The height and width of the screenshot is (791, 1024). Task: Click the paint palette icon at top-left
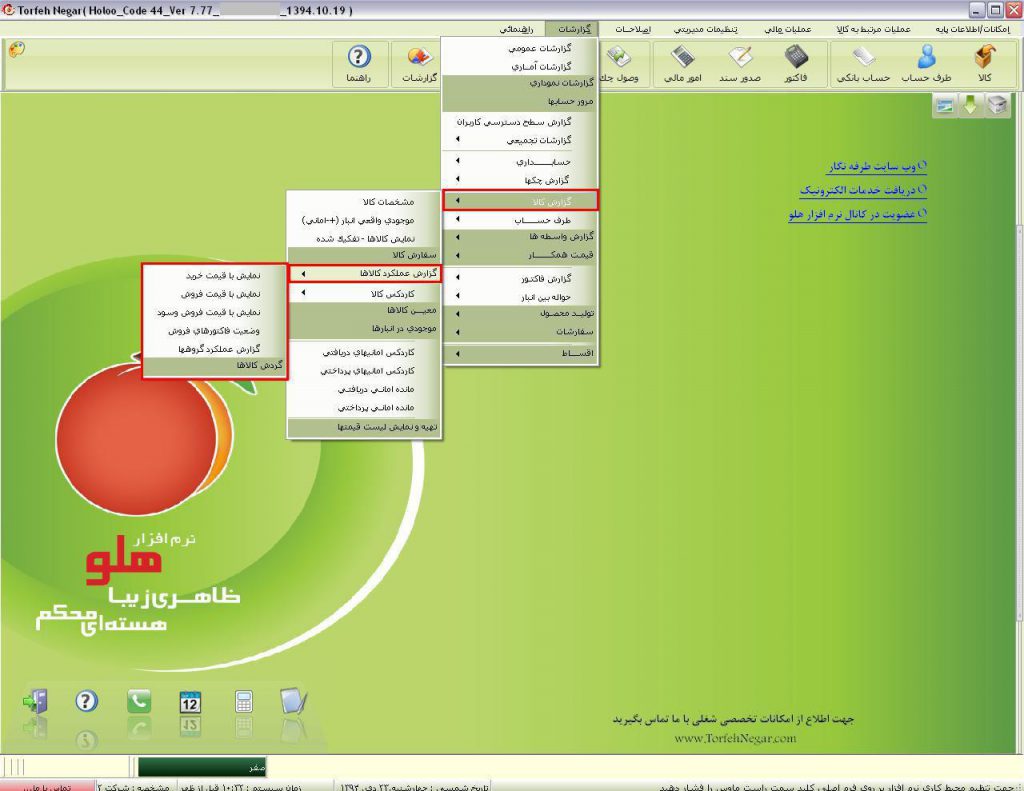(17, 50)
